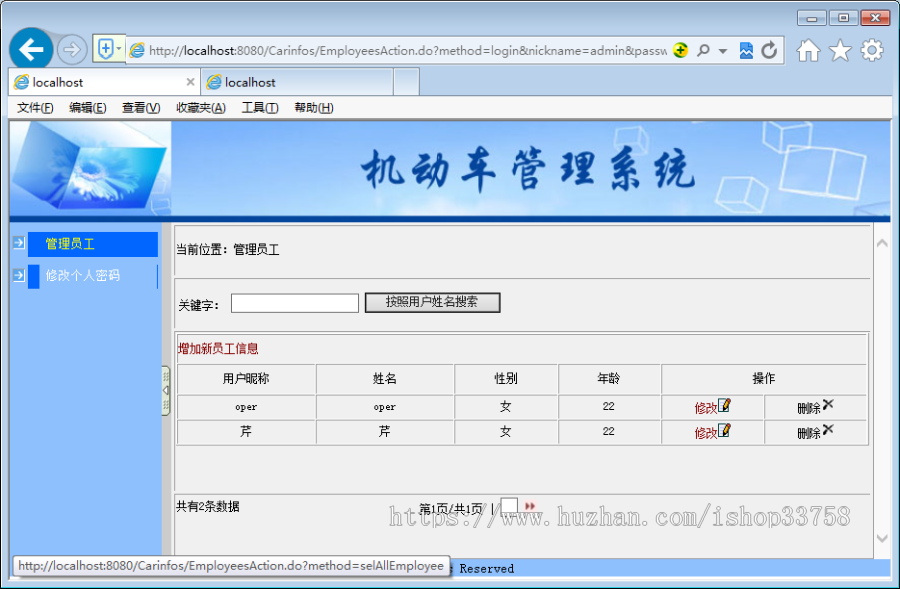This screenshot has height=589, width=900.
Task: Click the delete X icon in 芹 row
Action: [828, 429]
